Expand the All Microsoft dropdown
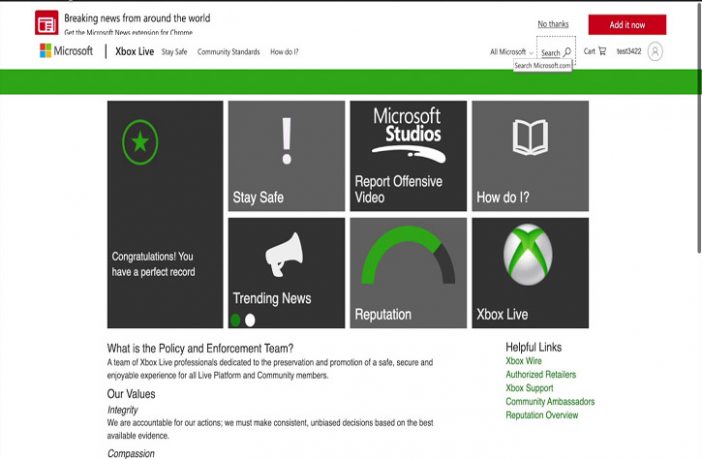The height and width of the screenshot is (459, 702). (x=511, y=52)
